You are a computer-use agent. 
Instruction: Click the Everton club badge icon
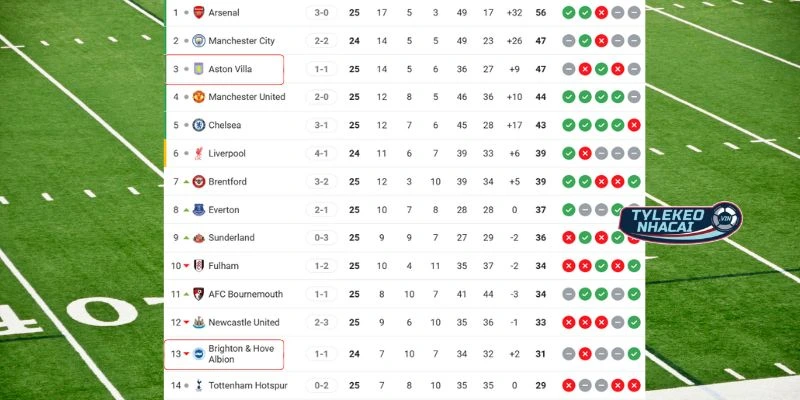tap(198, 210)
